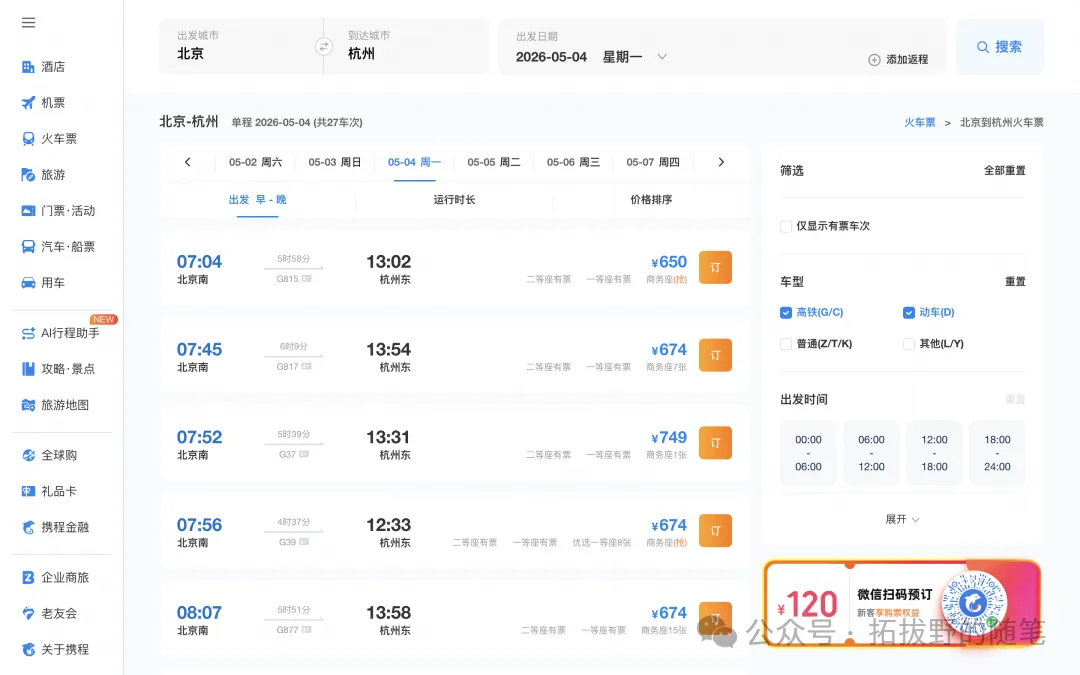Click the G815 train info icon
This screenshot has width=1080, height=675.
pos(307,279)
